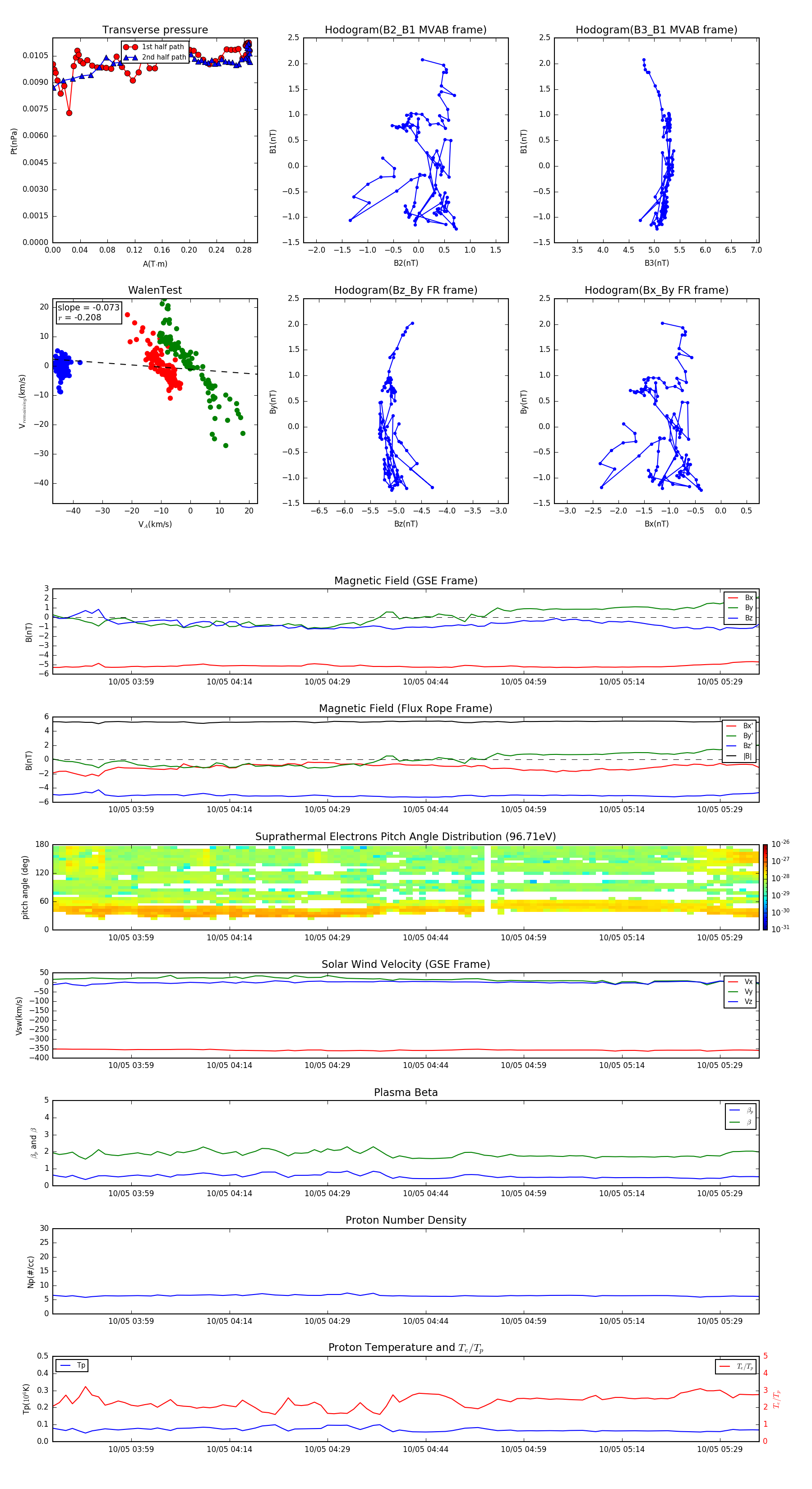Click the 'Np(#/cc)' axis label
Image resolution: width=812 pixels, height=1489 pixels.
(x=31, y=1272)
